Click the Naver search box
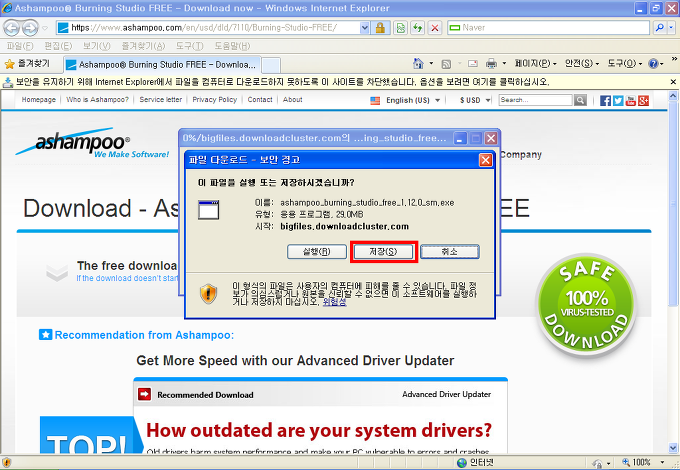This screenshot has height=470, width=680. tap(549, 28)
